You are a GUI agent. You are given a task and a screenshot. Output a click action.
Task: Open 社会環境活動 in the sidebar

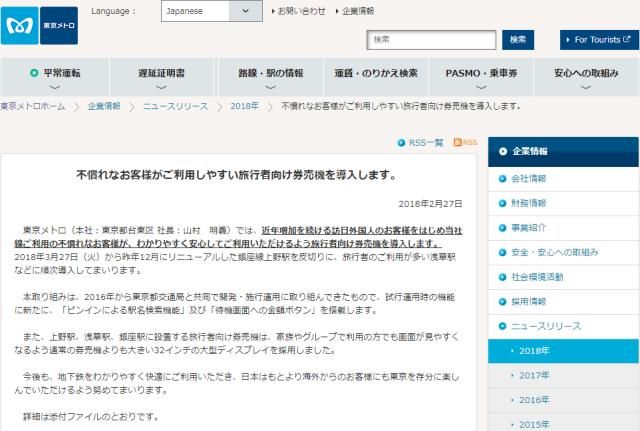click(x=563, y=277)
